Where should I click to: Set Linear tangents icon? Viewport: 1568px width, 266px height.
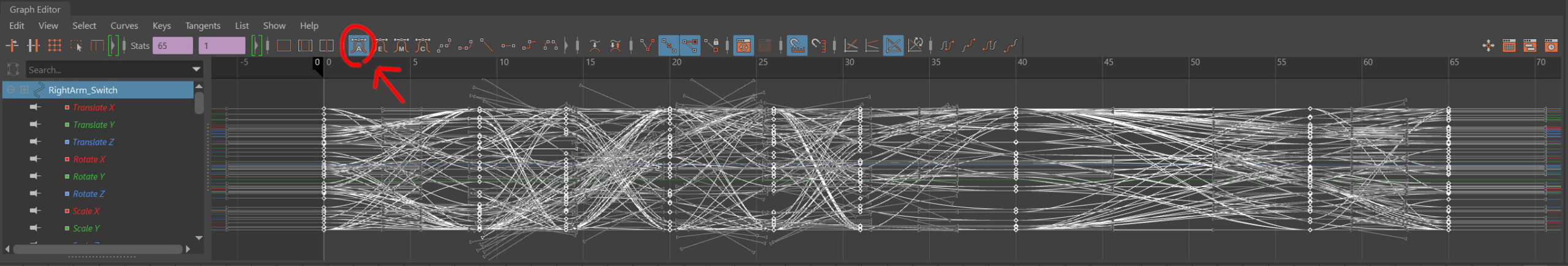(486, 45)
